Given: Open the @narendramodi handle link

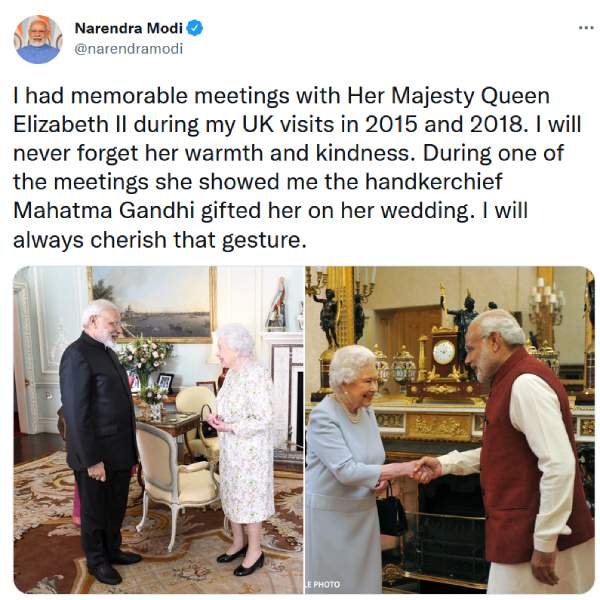Looking at the screenshot, I should pos(129,48).
